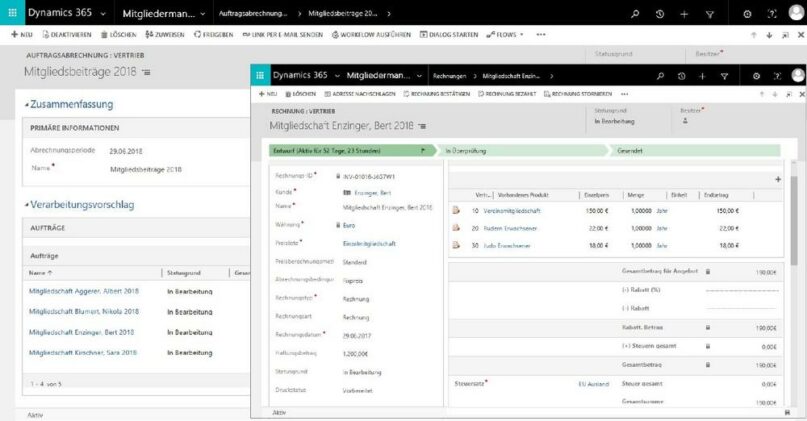Click the search icon in the top bar
The image size is (807, 421).
coord(634,15)
